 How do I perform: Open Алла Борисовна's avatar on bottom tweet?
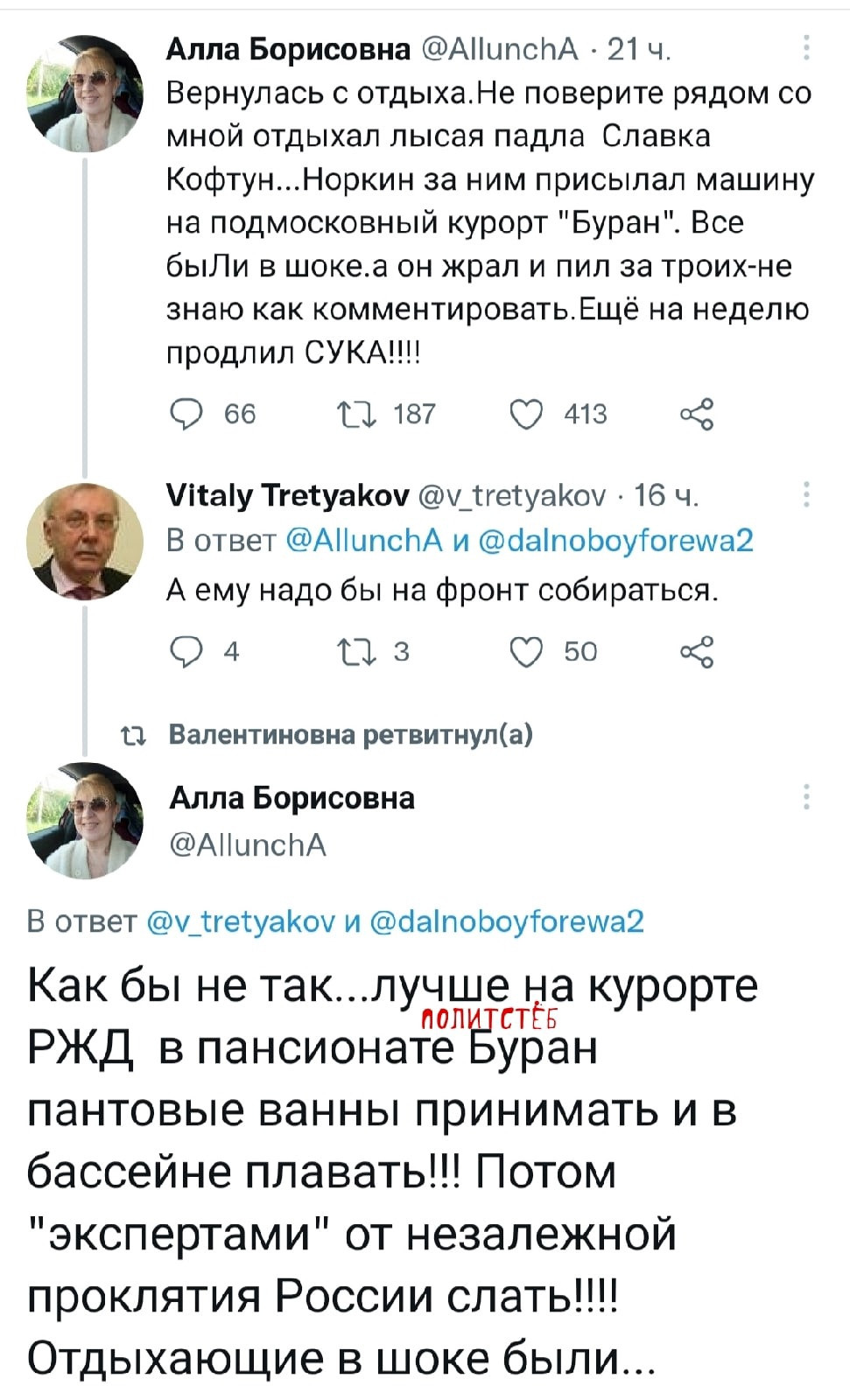tap(85, 821)
